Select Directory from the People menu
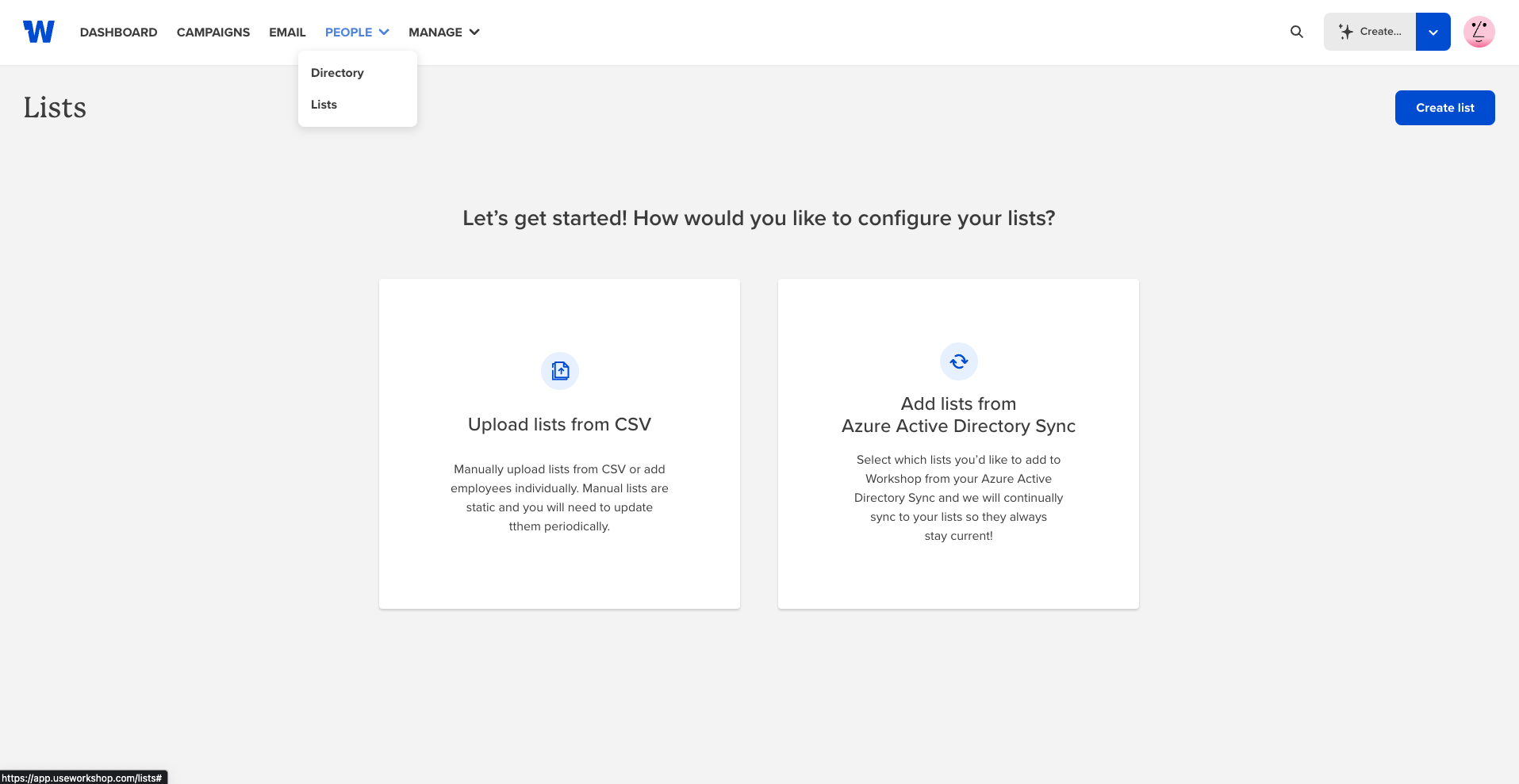Viewport: 1519px width, 784px height. [x=337, y=73]
